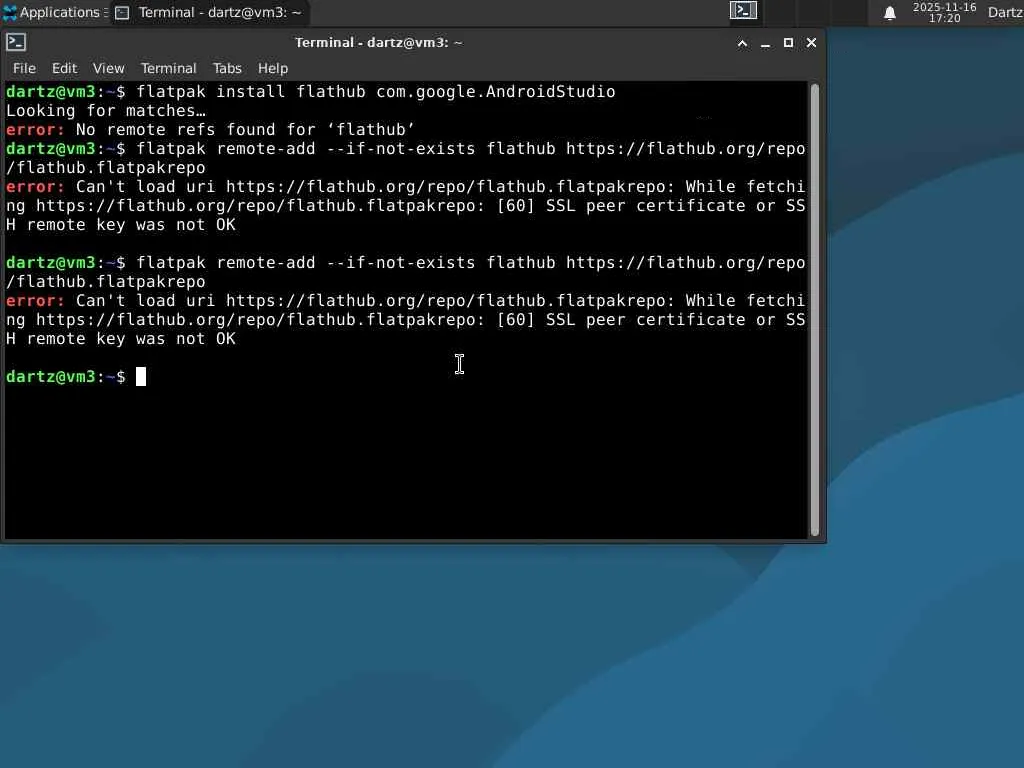Open the View menu
1024x768 pixels.
point(108,68)
